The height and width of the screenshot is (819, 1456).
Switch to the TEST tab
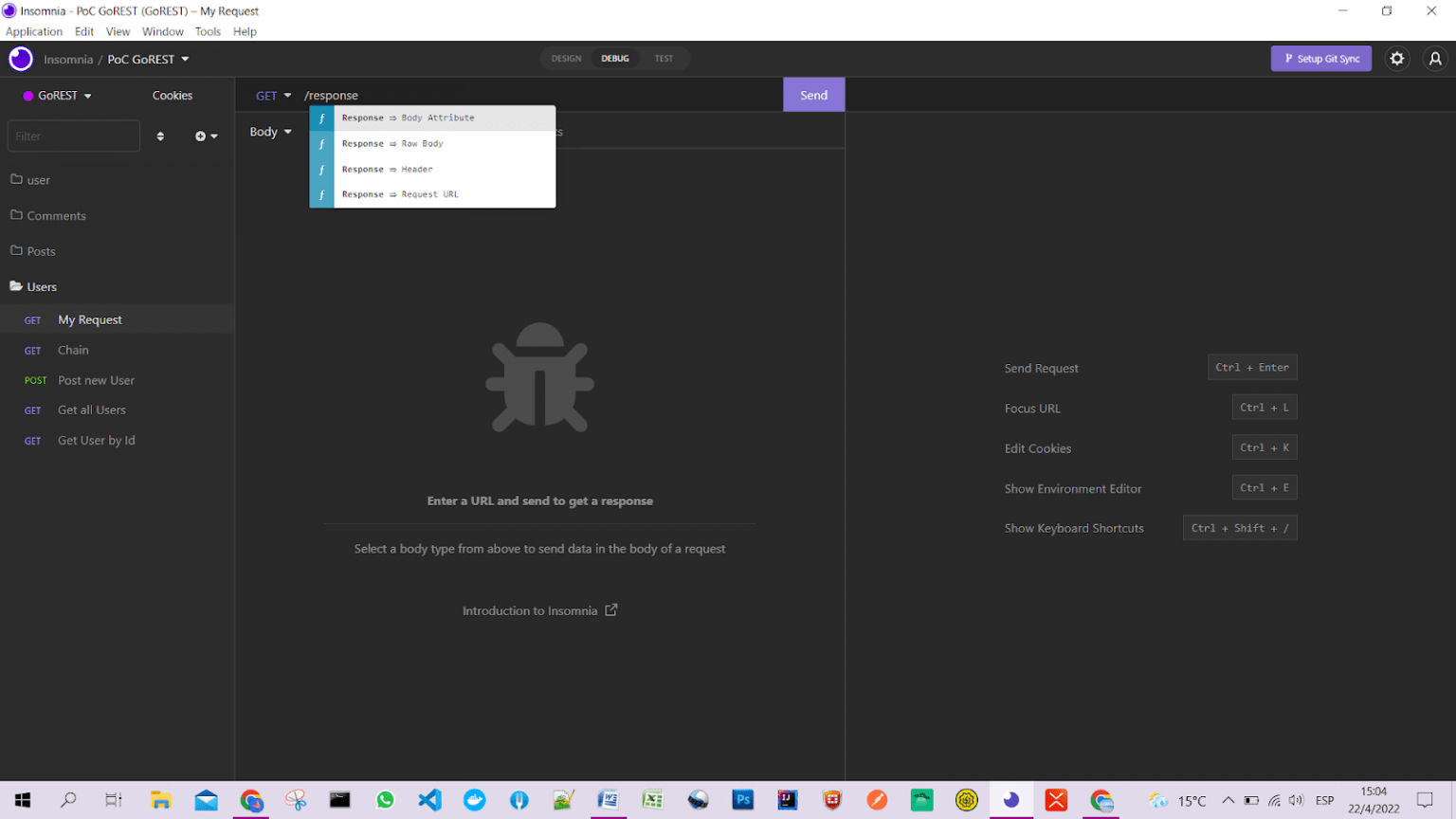click(664, 58)
